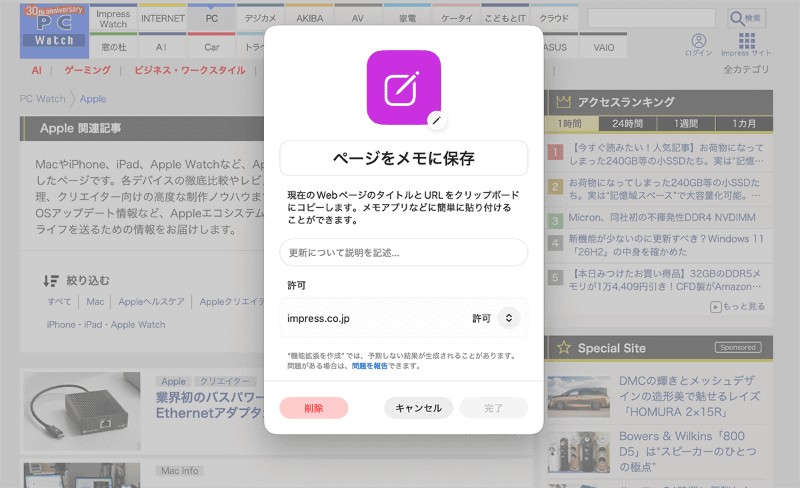The width and height of the screenshot is (800, 488).
Task: Click the star icon beside Special Site
Action: [564, 348]
